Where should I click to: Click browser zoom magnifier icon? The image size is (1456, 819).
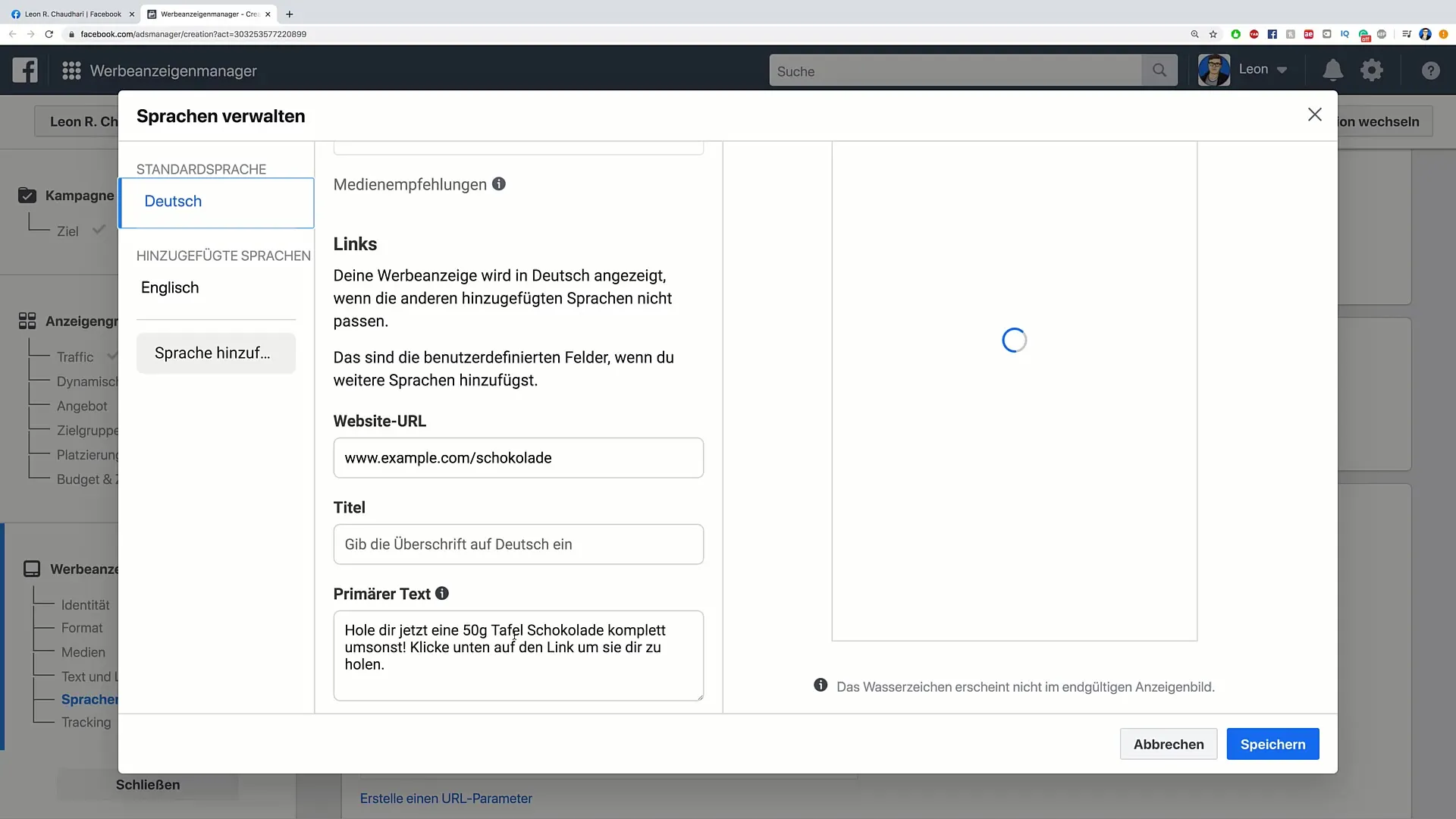click(x=1194, y=34)
